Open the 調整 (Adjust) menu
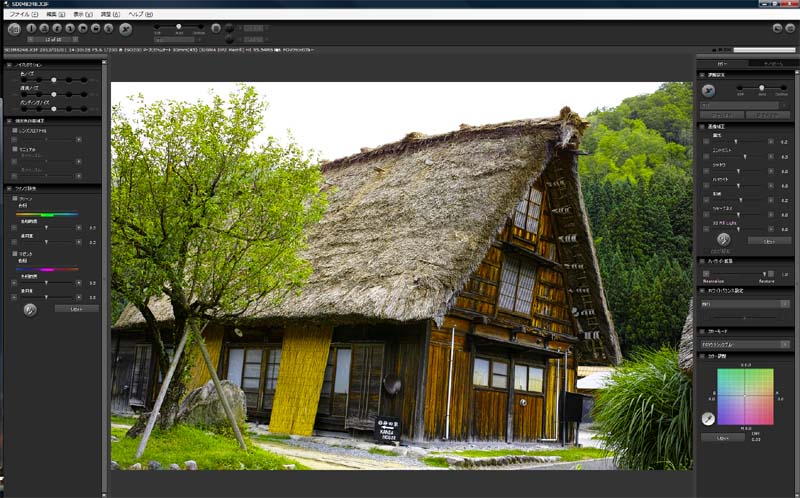Viewport: 800px width, 498px height. point(110,14)
